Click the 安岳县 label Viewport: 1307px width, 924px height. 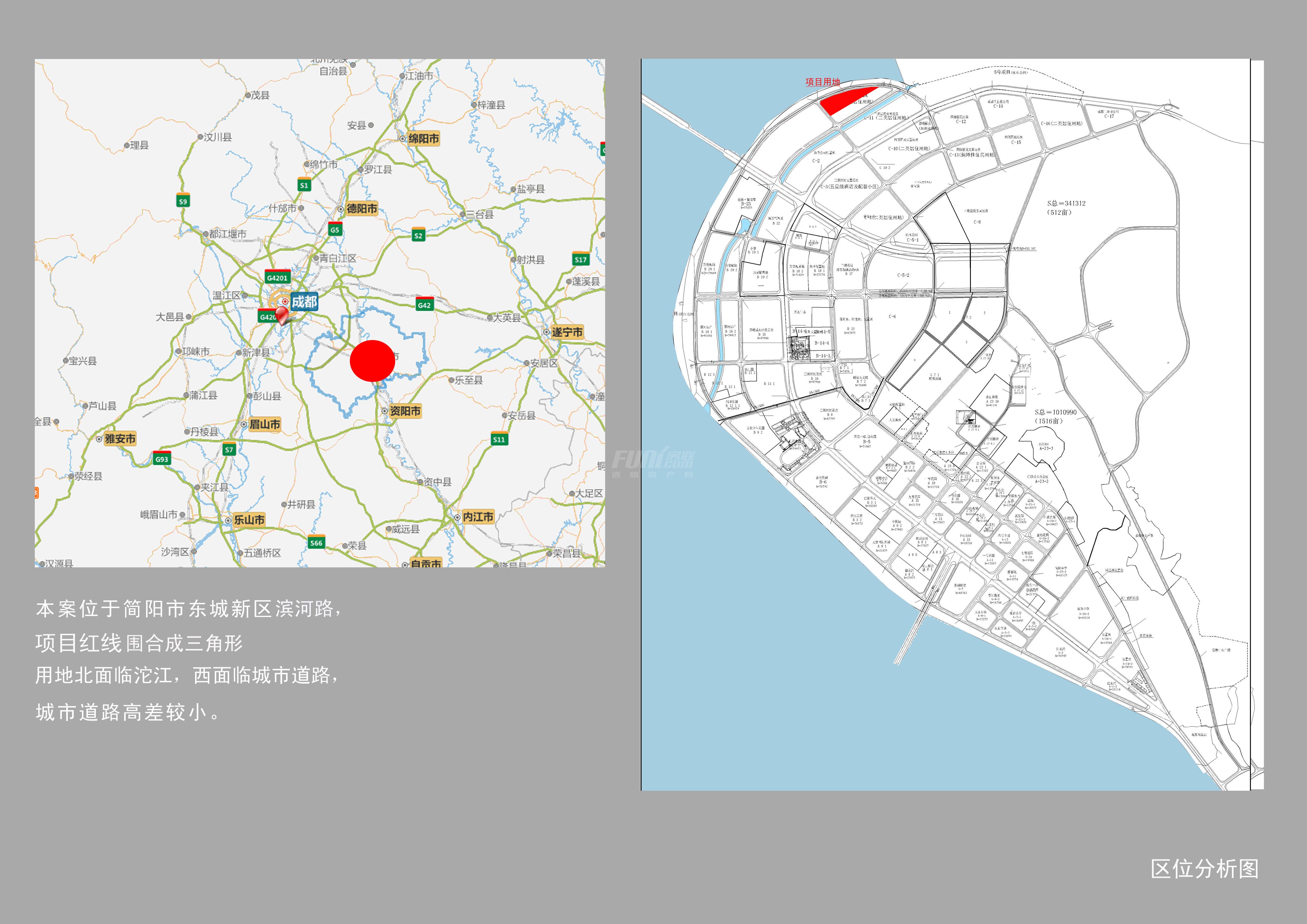(x=521, y=415)
